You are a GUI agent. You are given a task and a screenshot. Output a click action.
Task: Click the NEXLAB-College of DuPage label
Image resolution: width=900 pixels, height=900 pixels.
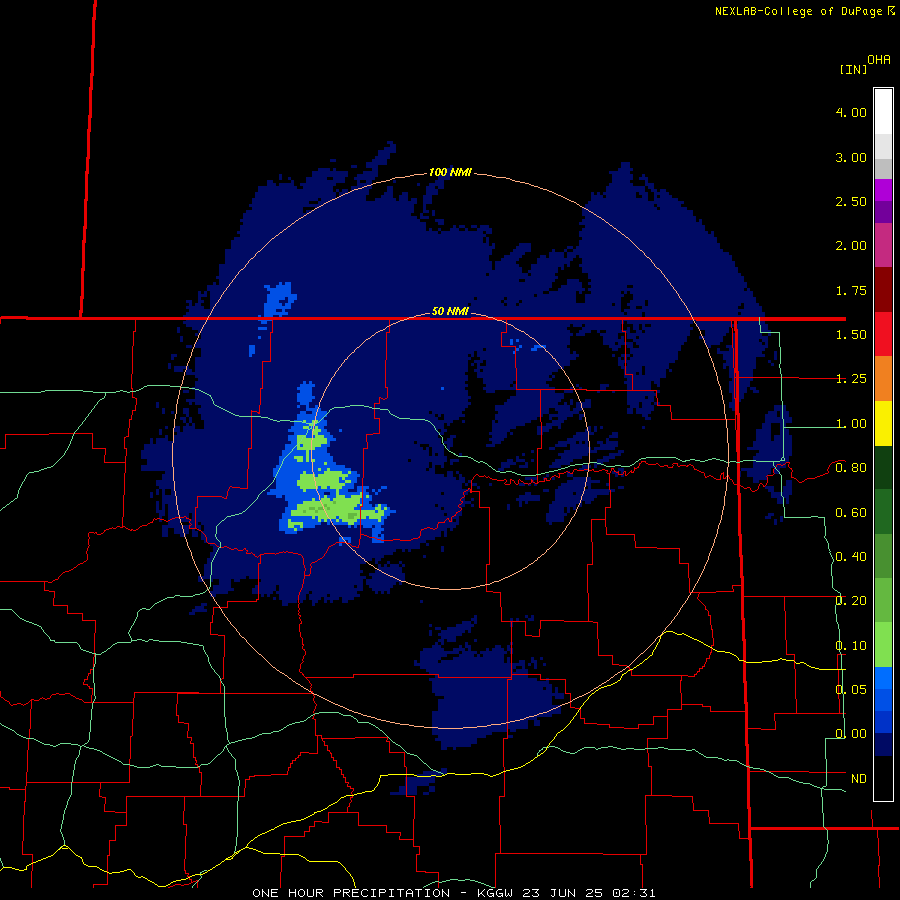click(x=798, y=11)
